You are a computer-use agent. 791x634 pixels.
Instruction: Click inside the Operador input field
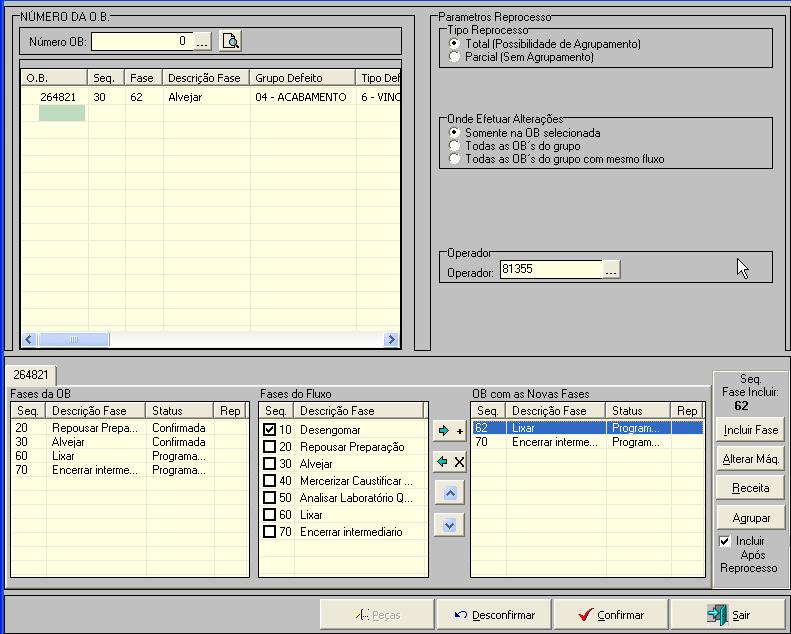click(550, 269)
